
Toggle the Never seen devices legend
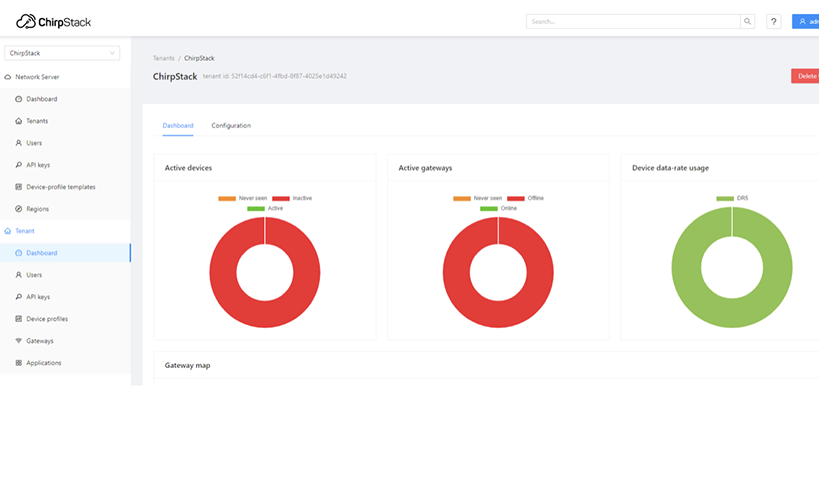243,198
